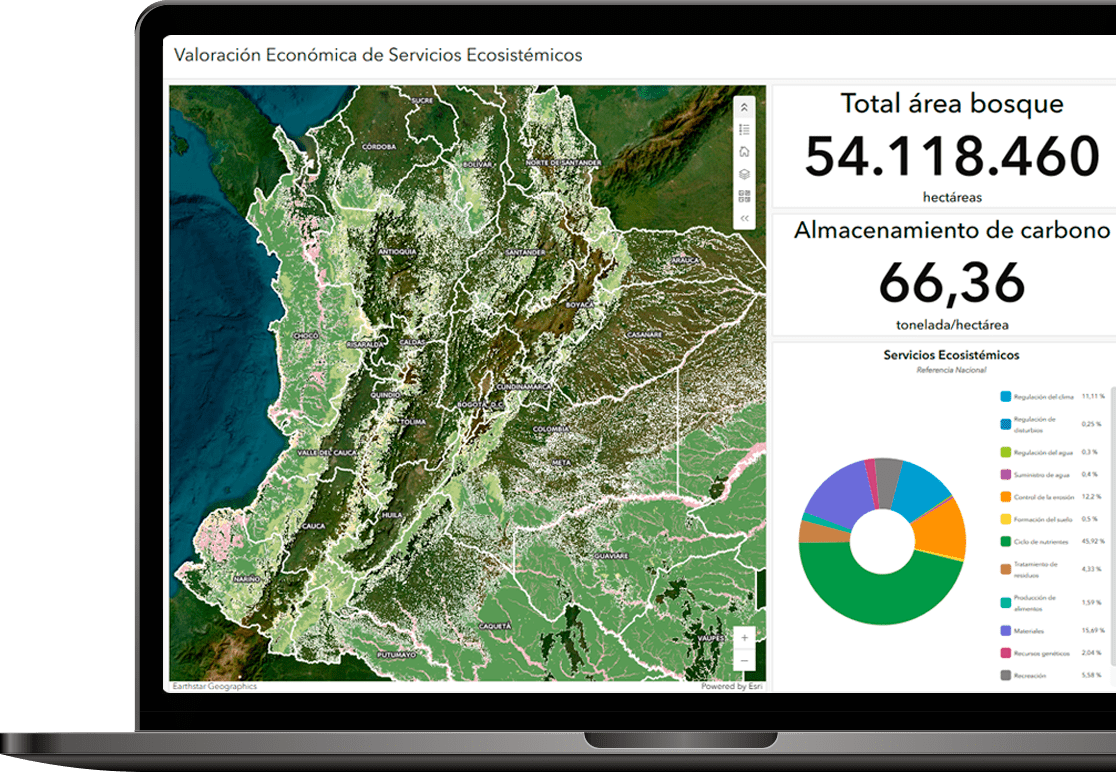Select the orange erosion donut slice

(x=938, y=529)
